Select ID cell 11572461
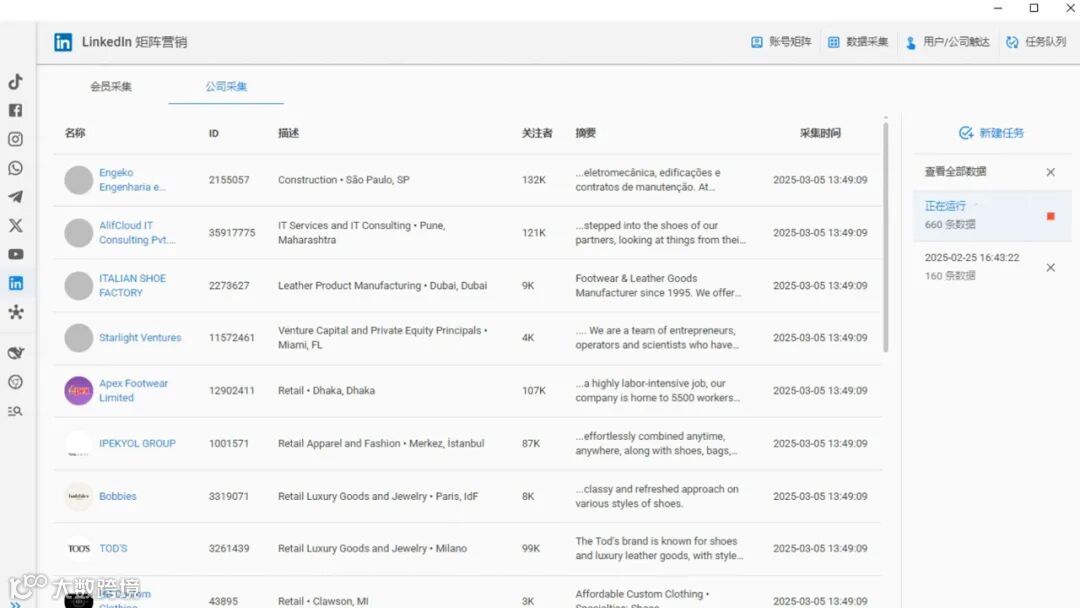Image resolution: width=1080 pixels, height=608 pixels. [x=231, y=337]
